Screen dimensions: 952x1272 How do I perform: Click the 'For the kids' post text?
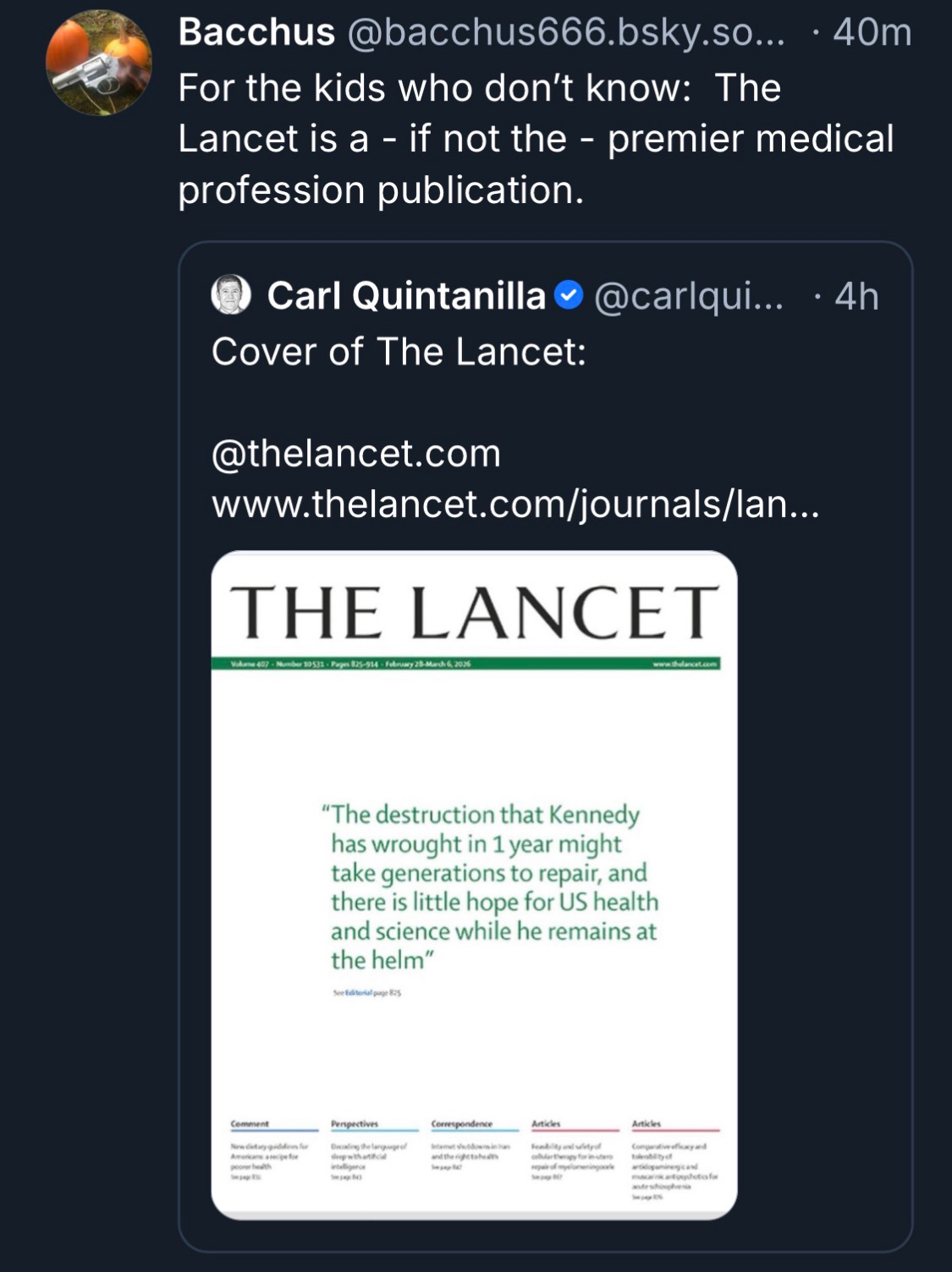(x=535, y=139)
